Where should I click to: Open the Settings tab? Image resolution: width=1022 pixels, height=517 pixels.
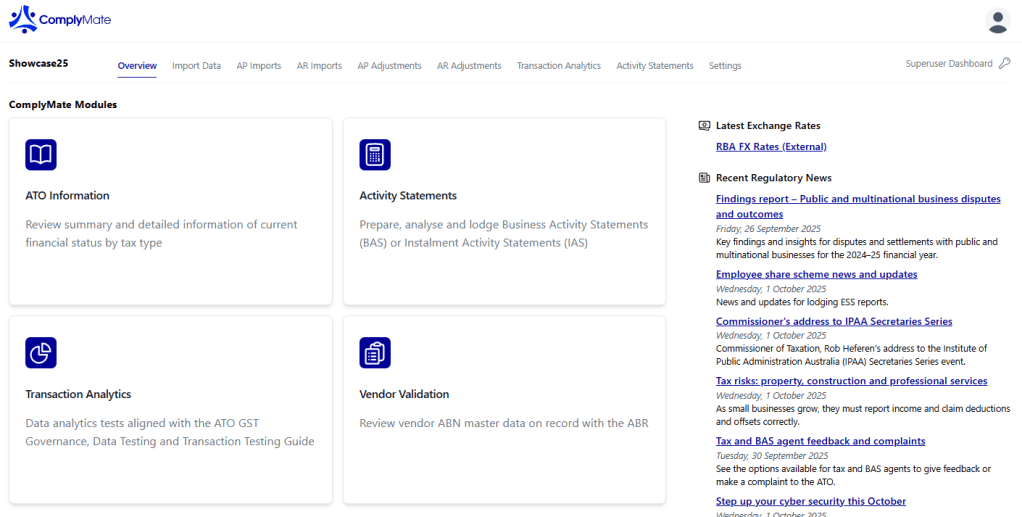click(x=725, y=66)
